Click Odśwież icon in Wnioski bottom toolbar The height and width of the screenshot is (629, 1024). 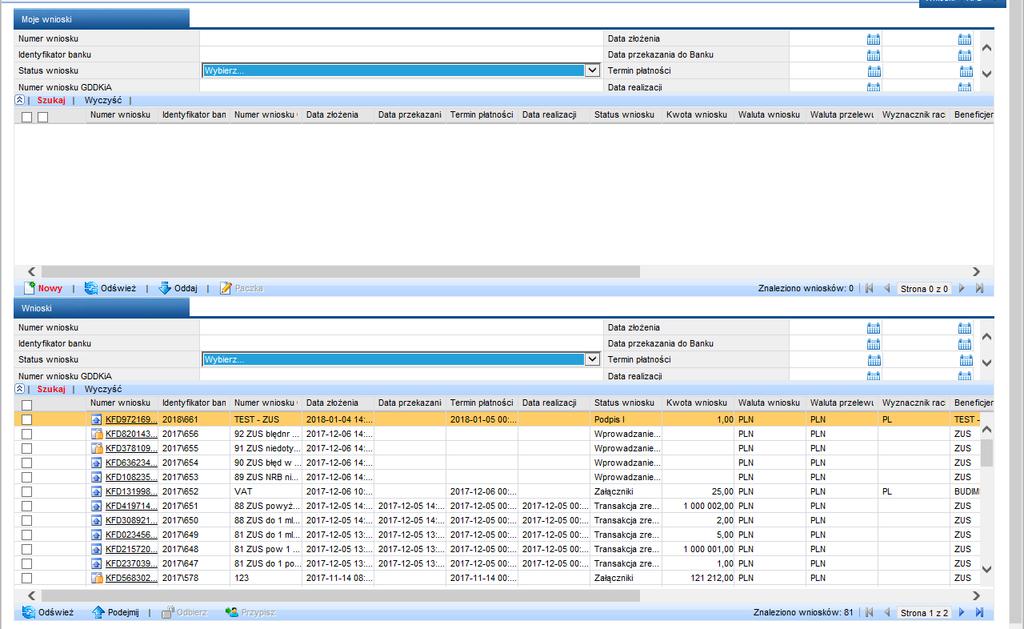coord(29,612)
